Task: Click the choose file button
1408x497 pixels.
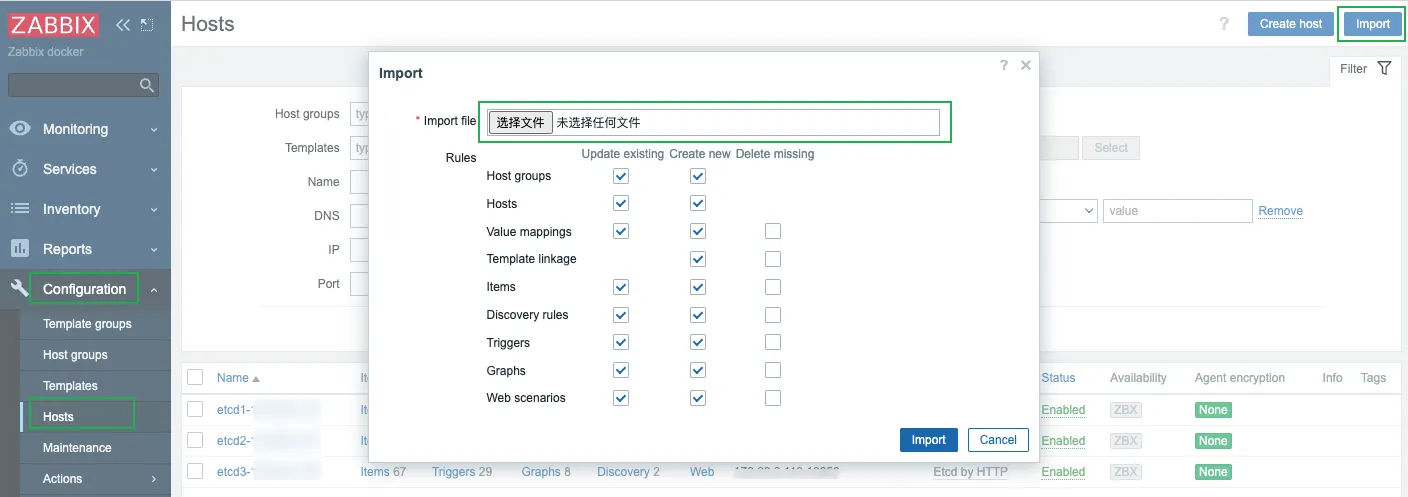Action: pyautogui.click(x=520, y=122)
